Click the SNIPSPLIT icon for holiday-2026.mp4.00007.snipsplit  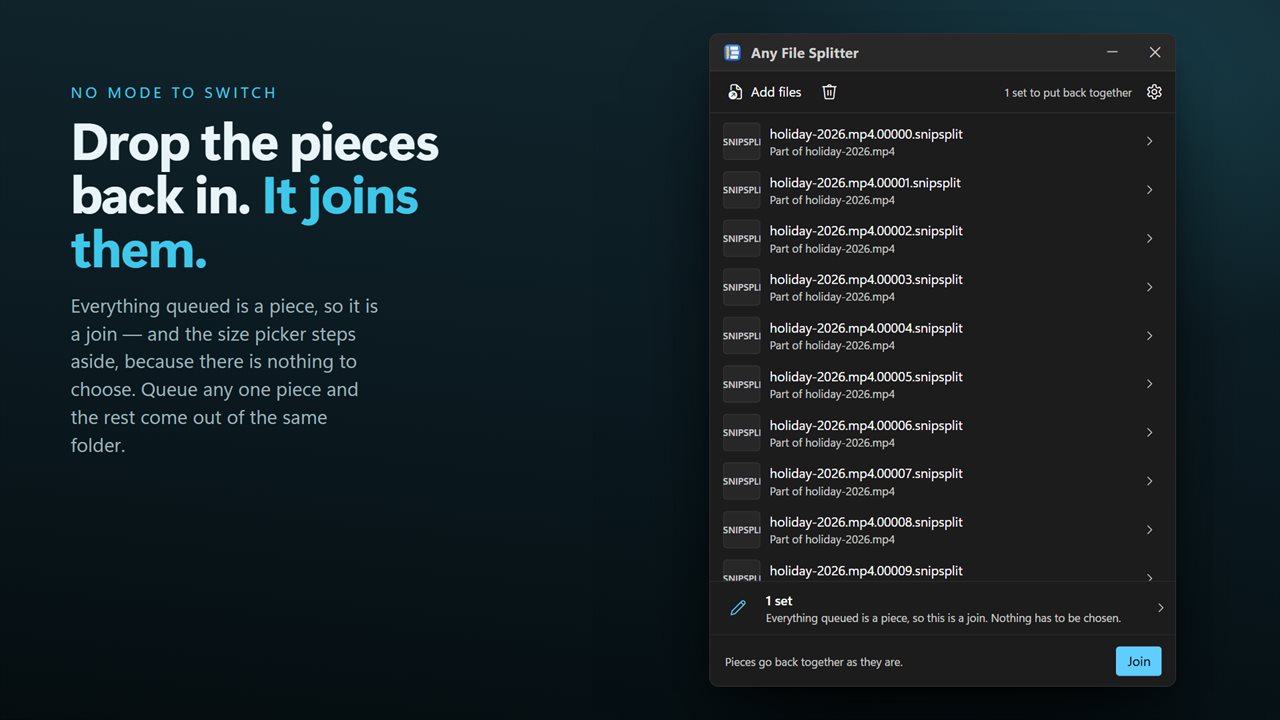(742, 481)
